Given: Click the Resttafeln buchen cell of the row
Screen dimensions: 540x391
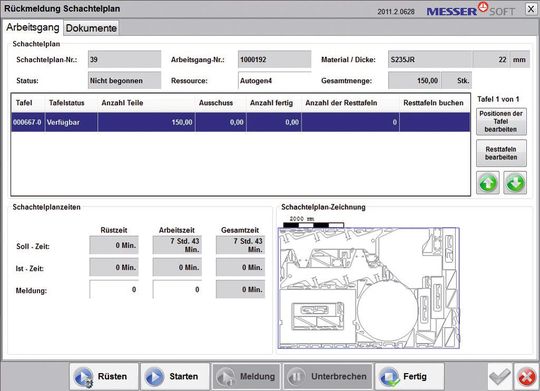Looking at the screenshot, I should tap(435, 122).
